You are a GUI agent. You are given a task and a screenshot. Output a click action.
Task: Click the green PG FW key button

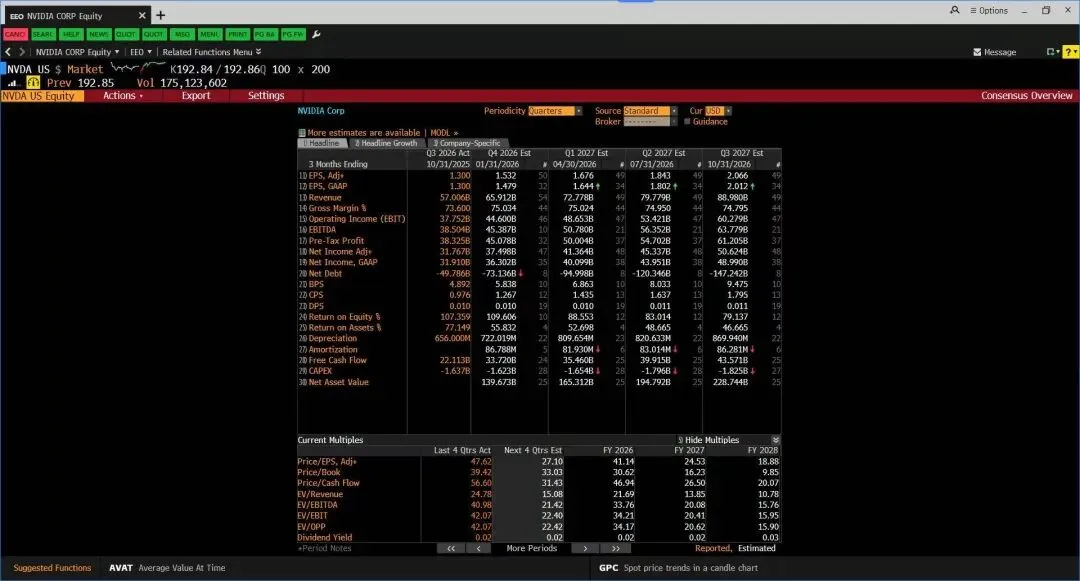(293, 34)
